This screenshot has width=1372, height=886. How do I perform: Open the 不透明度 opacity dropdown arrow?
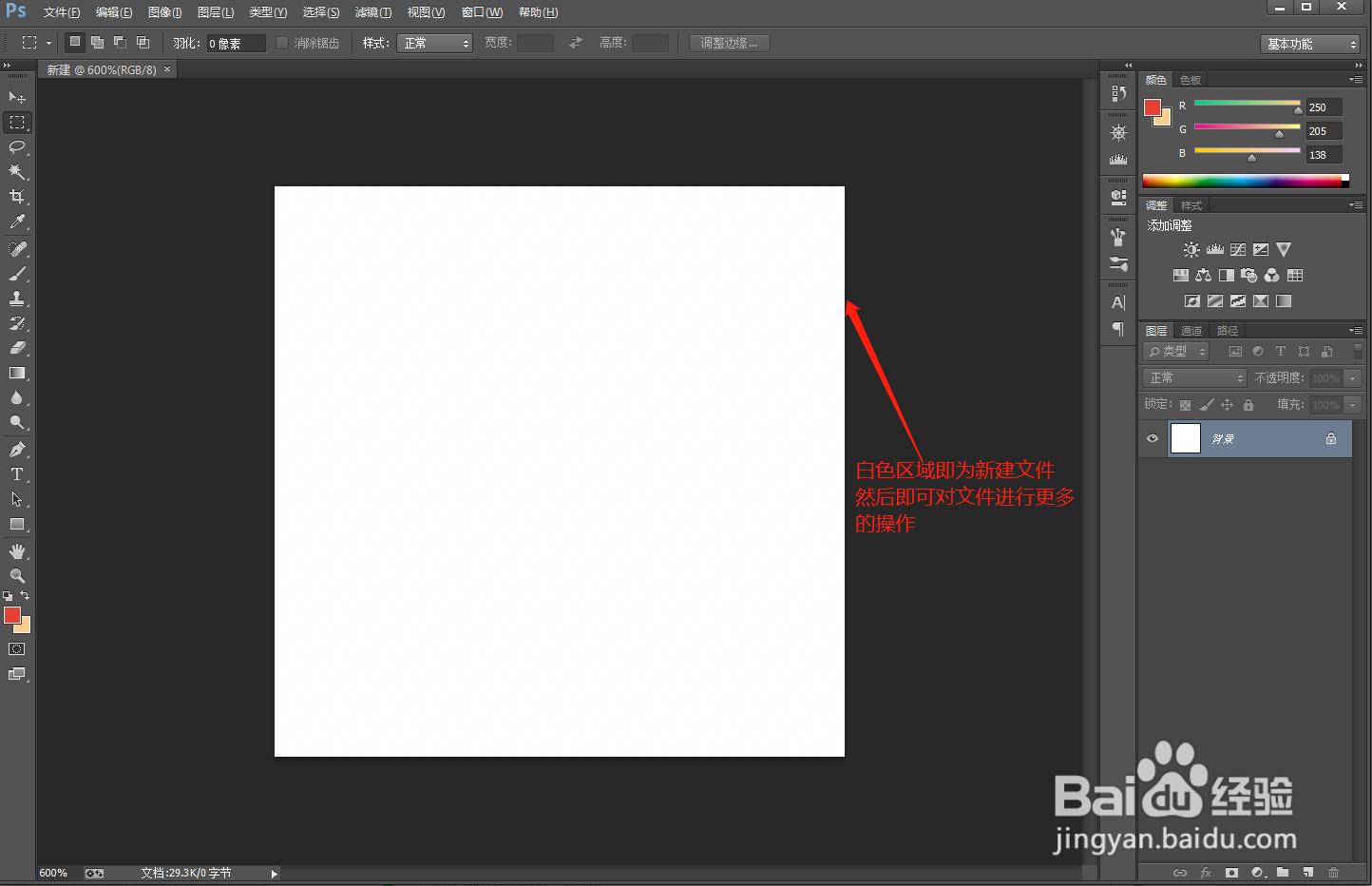(1353, 378)
